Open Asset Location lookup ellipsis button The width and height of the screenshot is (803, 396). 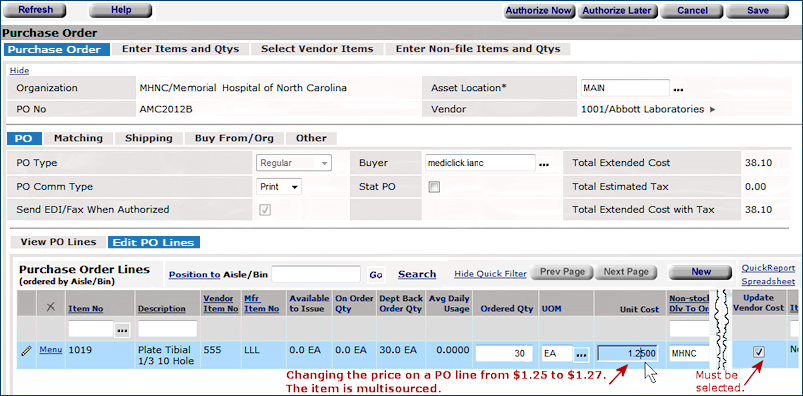tap(679, 89)
